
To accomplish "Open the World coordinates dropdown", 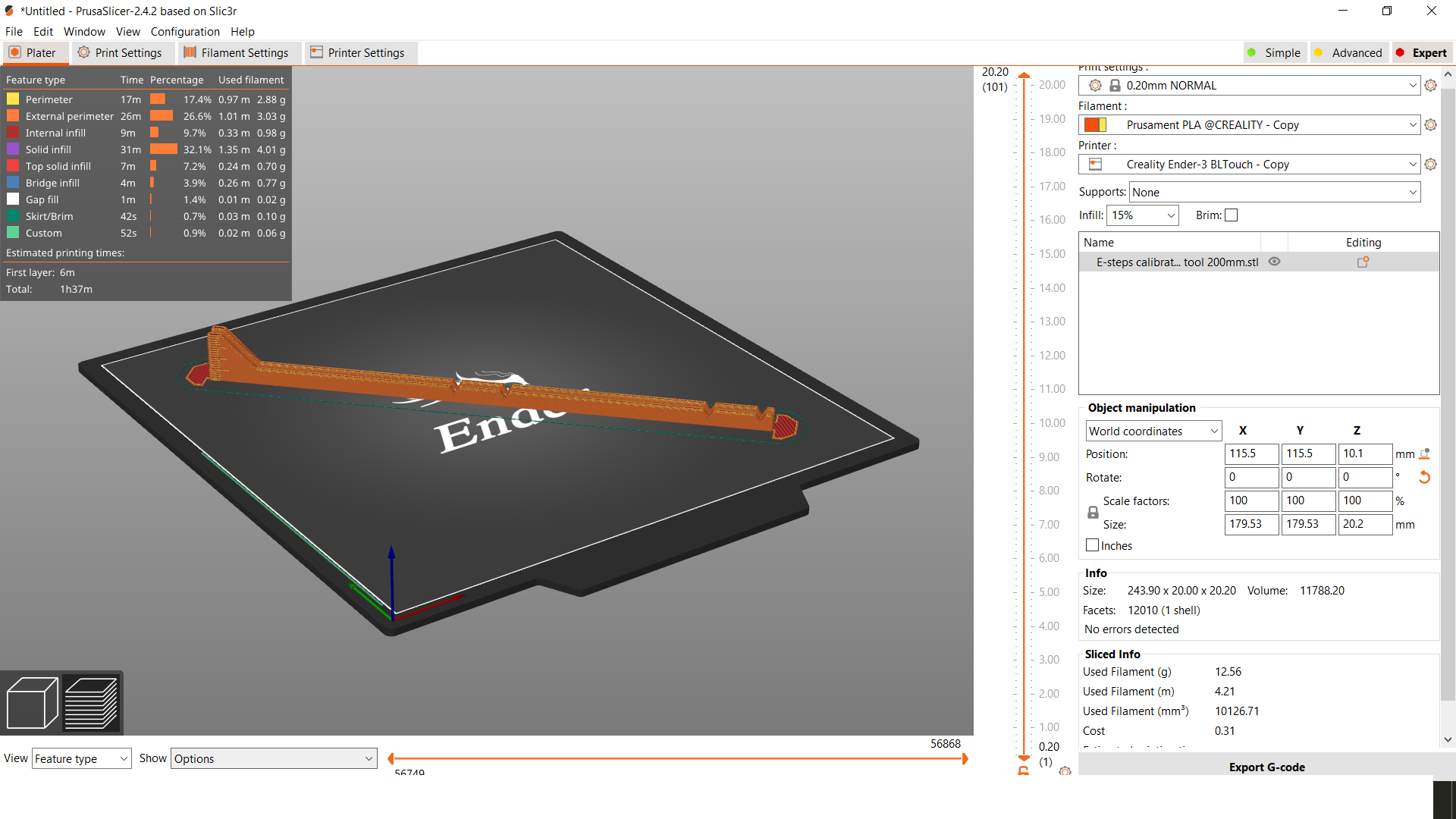I will tap(1153, 430).
